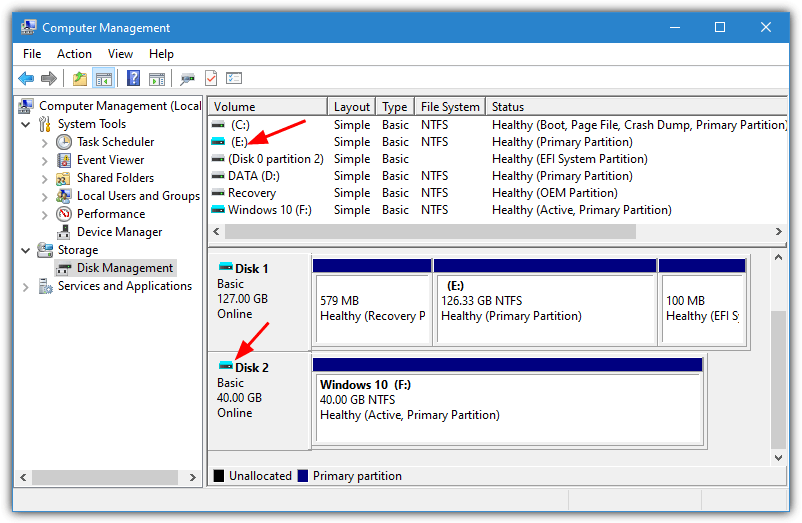Open the Help menu
Screen dimensions: 802x523
pos(161,54)
